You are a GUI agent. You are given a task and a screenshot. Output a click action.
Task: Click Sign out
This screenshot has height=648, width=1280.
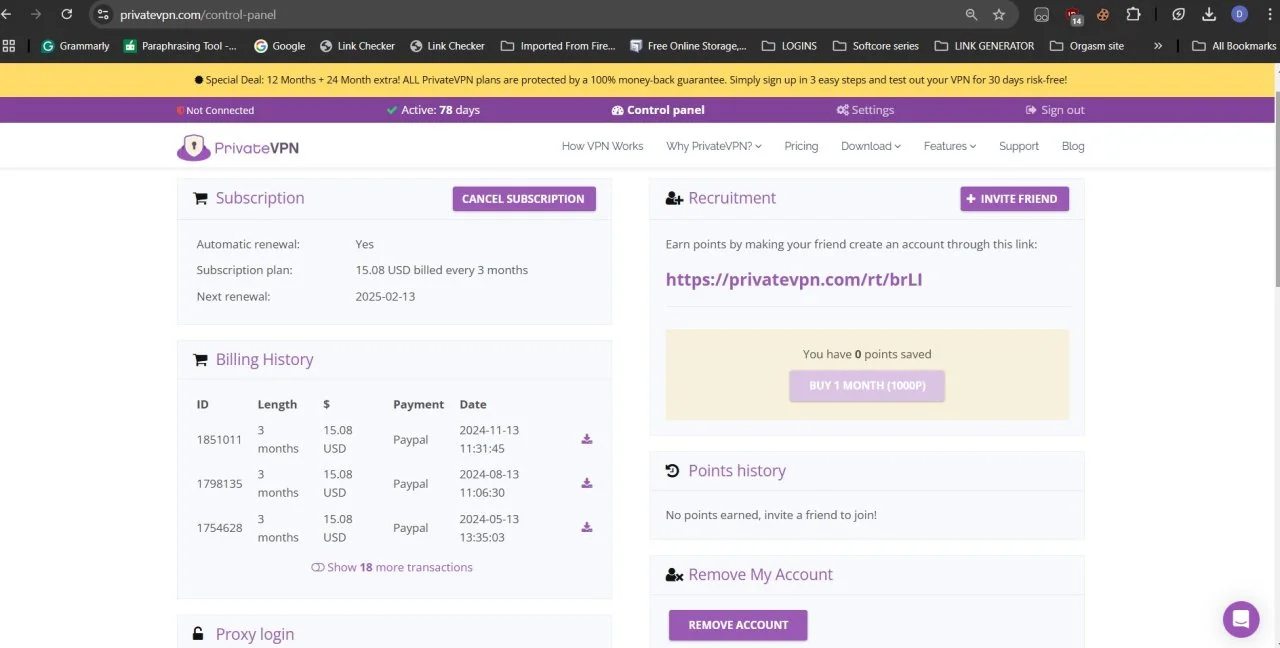(x=1055, y=110)
